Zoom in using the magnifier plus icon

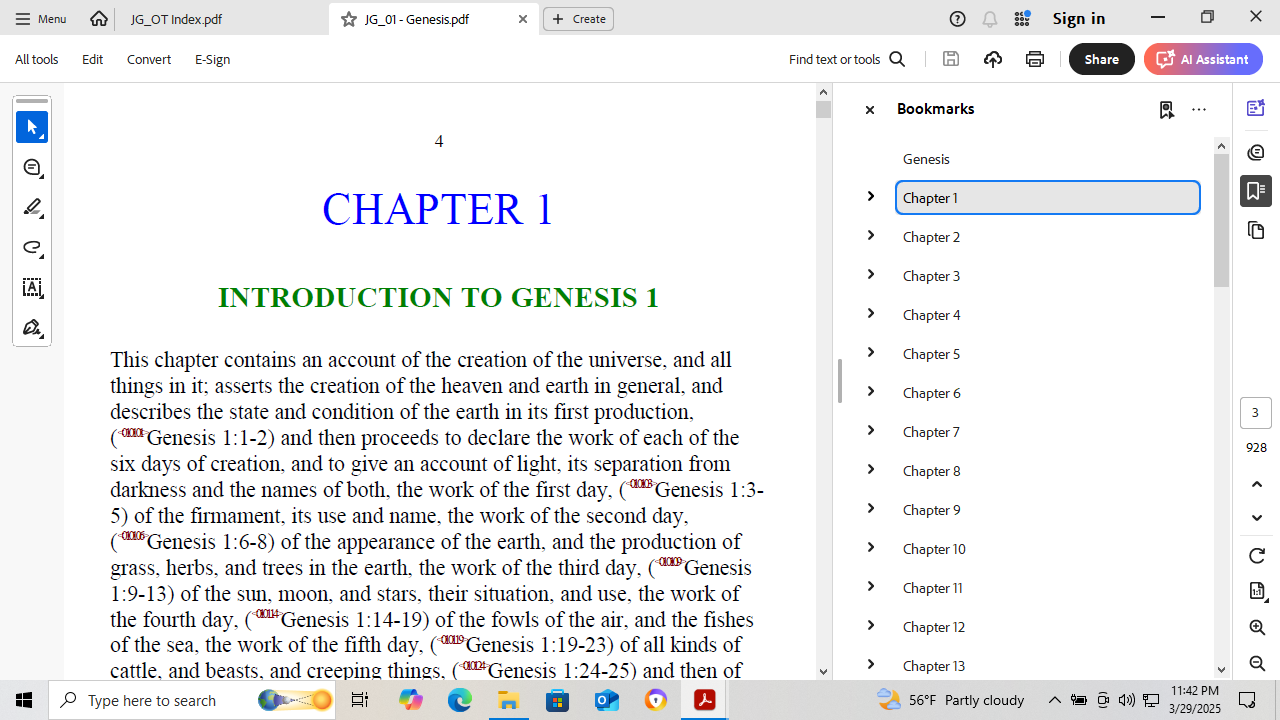1257,627
